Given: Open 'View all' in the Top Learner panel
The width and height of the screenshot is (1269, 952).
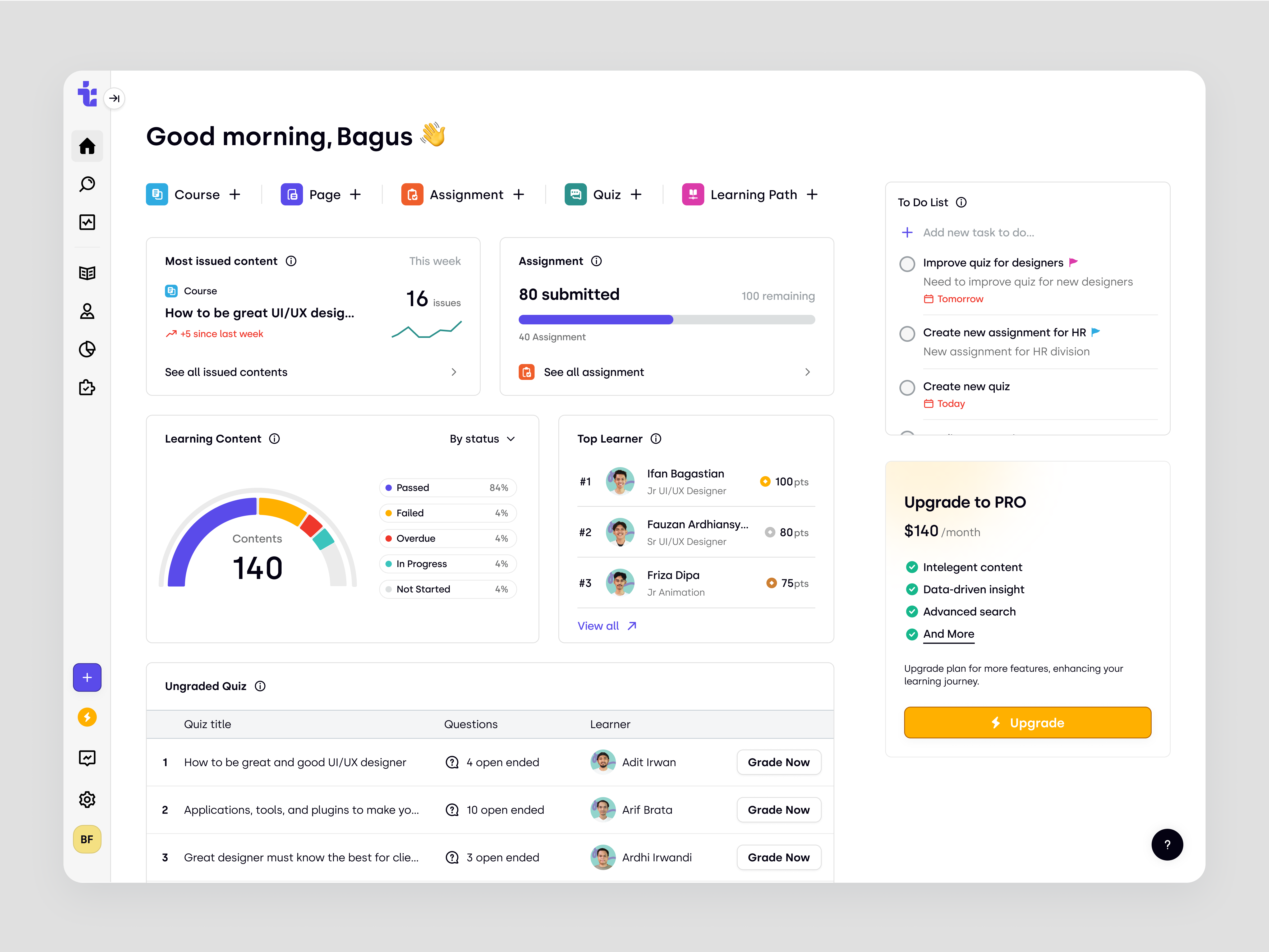Looking at the screenshot, I should pos(606,626).
